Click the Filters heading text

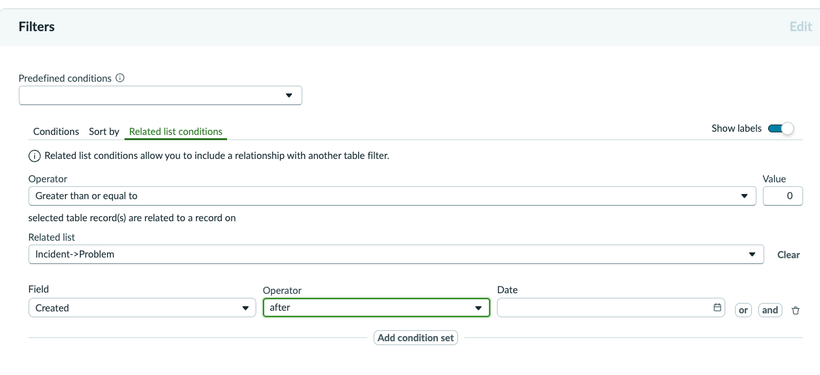pos(37,27)
